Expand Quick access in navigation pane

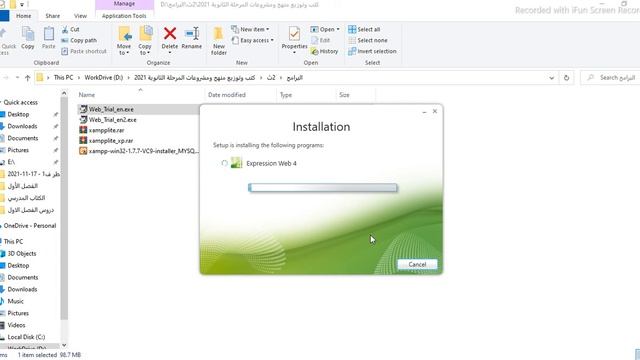point(1,102)
